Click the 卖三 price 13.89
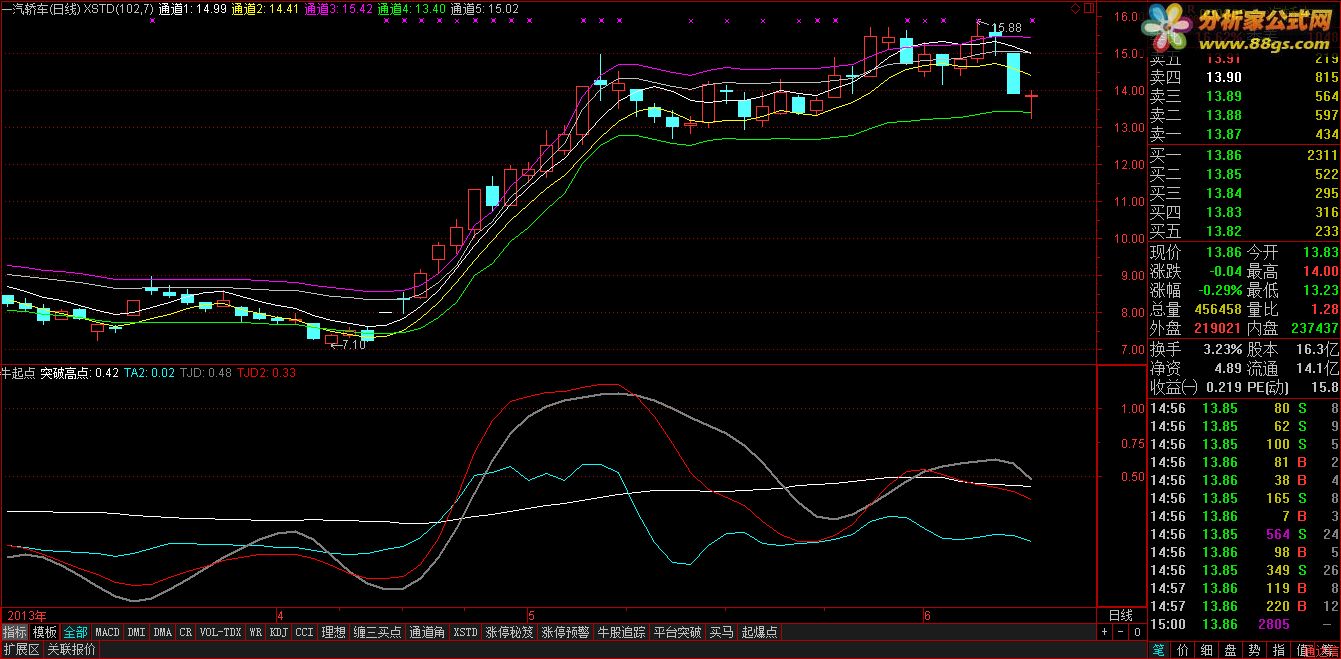1341x659 pixels. 1224,96
